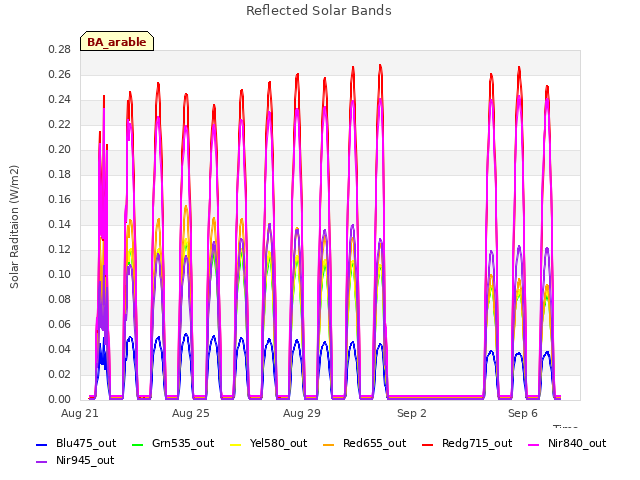Click the Solar Raditaion (W/m2) axis label
The width and height of the screenshot is (640, 480).
coord(14,227)
